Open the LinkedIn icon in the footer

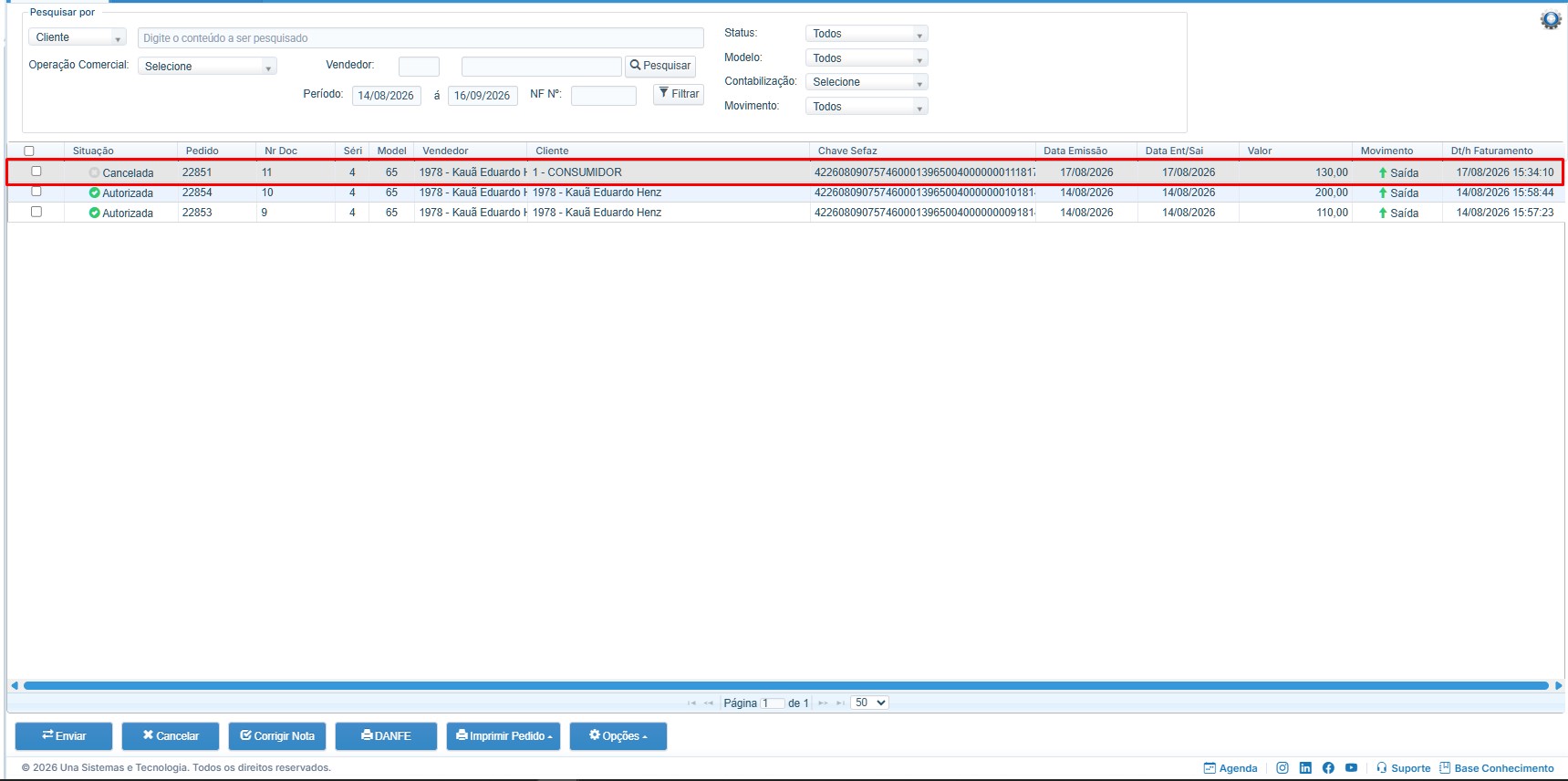1305,768
